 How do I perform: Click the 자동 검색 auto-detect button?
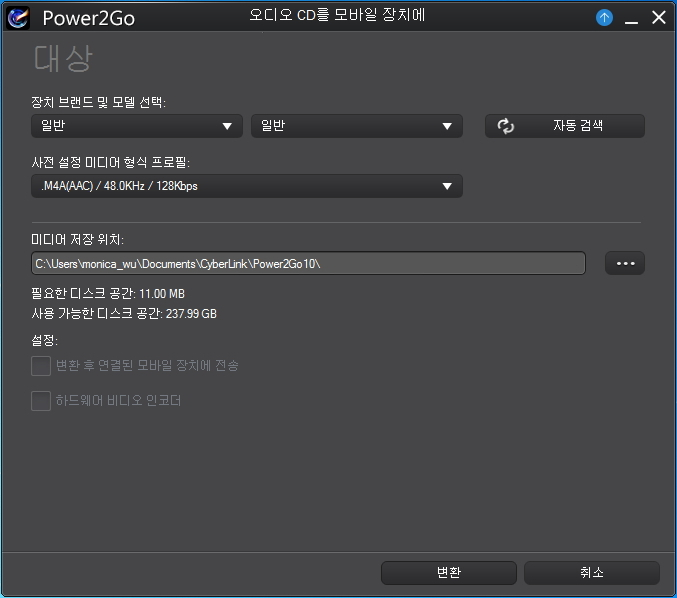[x=565, y=126]
